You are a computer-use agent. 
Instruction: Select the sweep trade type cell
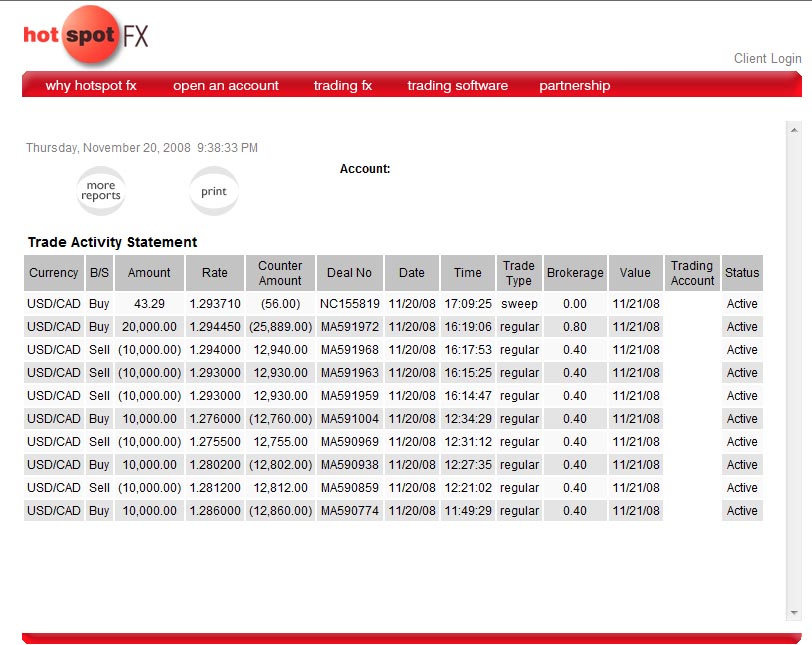(519, 304)
